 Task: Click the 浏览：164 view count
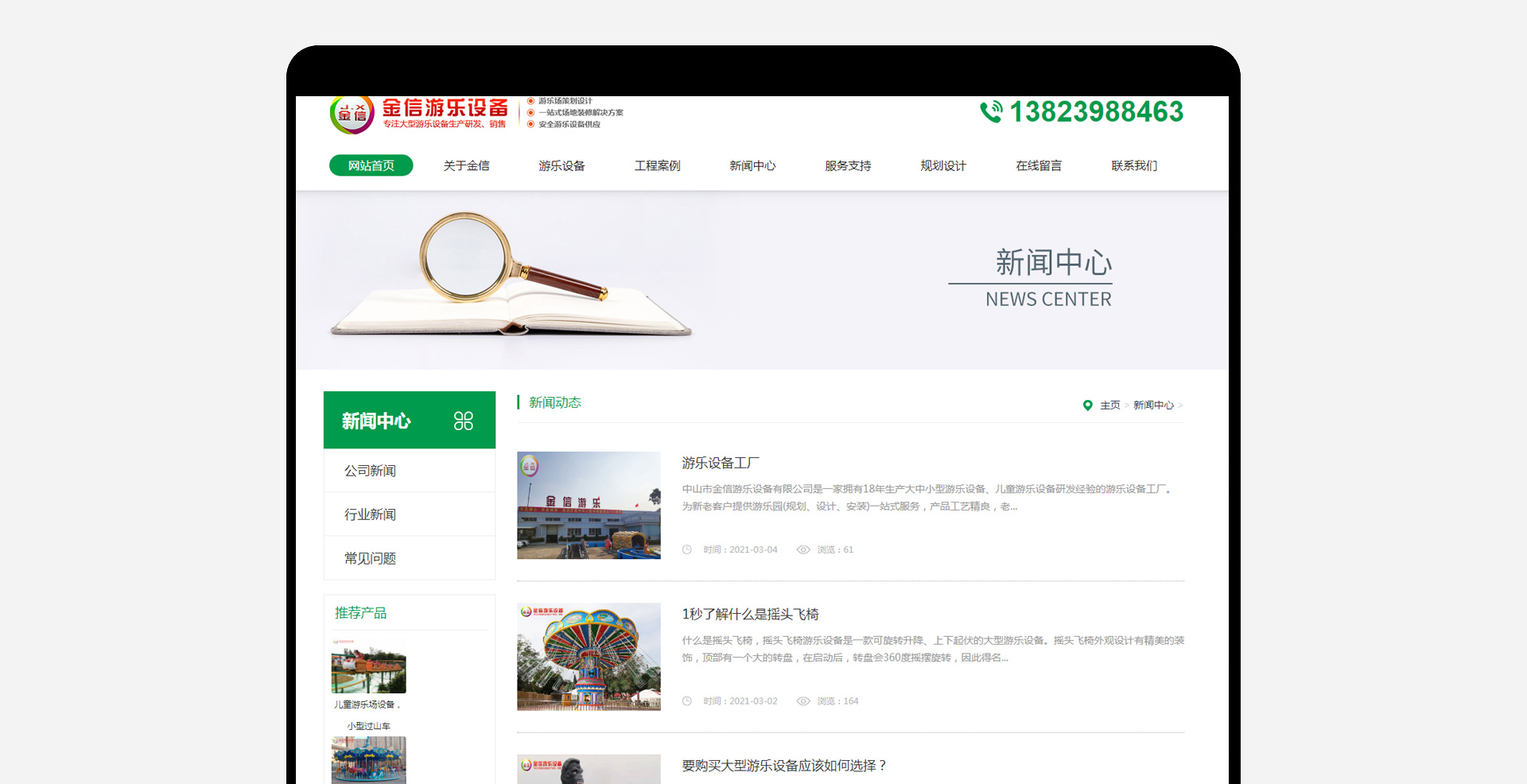(837, 701)
